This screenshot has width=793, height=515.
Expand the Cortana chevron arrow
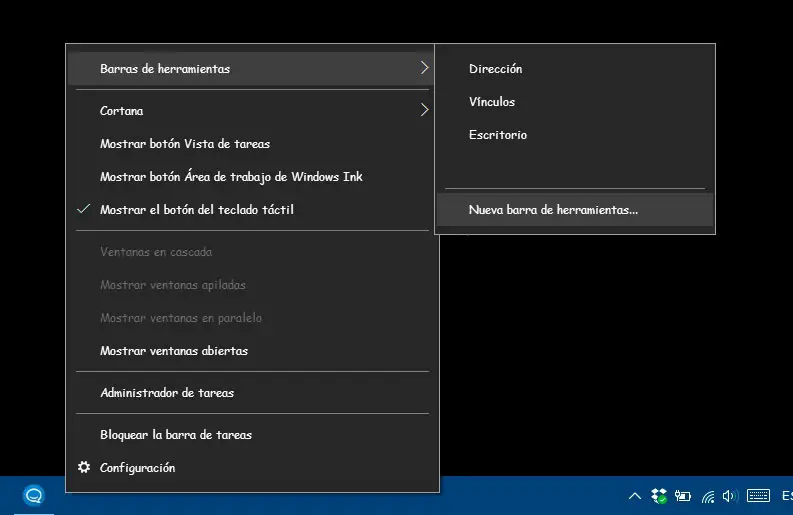(424, 110)
